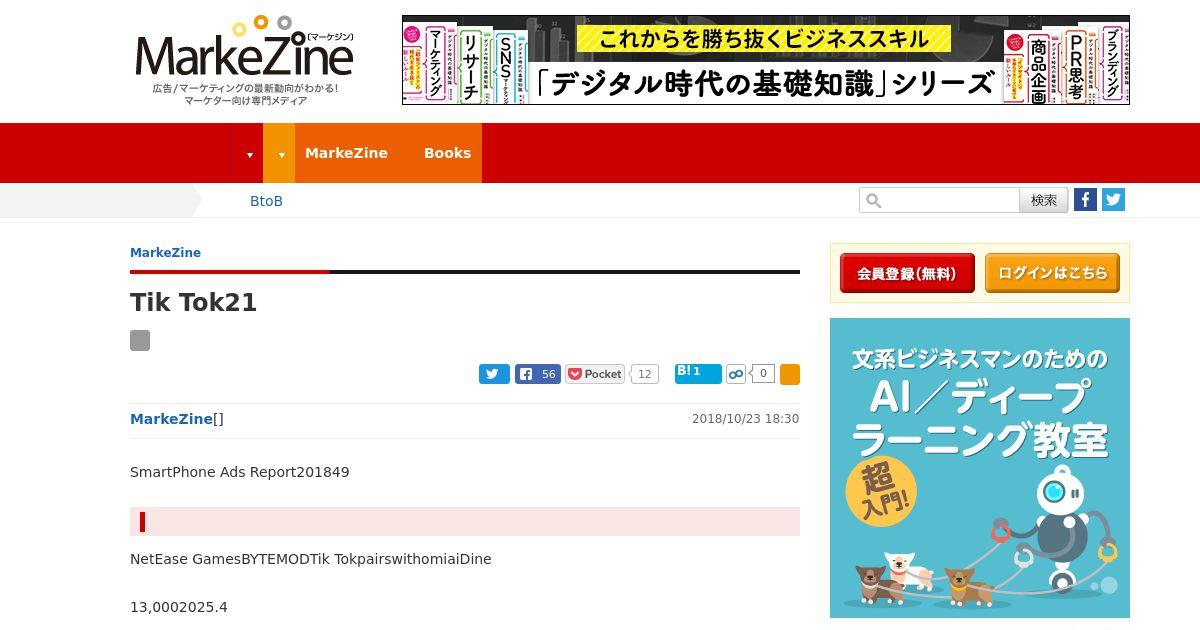The image size is (1200, 630).
Task: Click the MarkeZine breadcrumb link
Action: point(165,252)
